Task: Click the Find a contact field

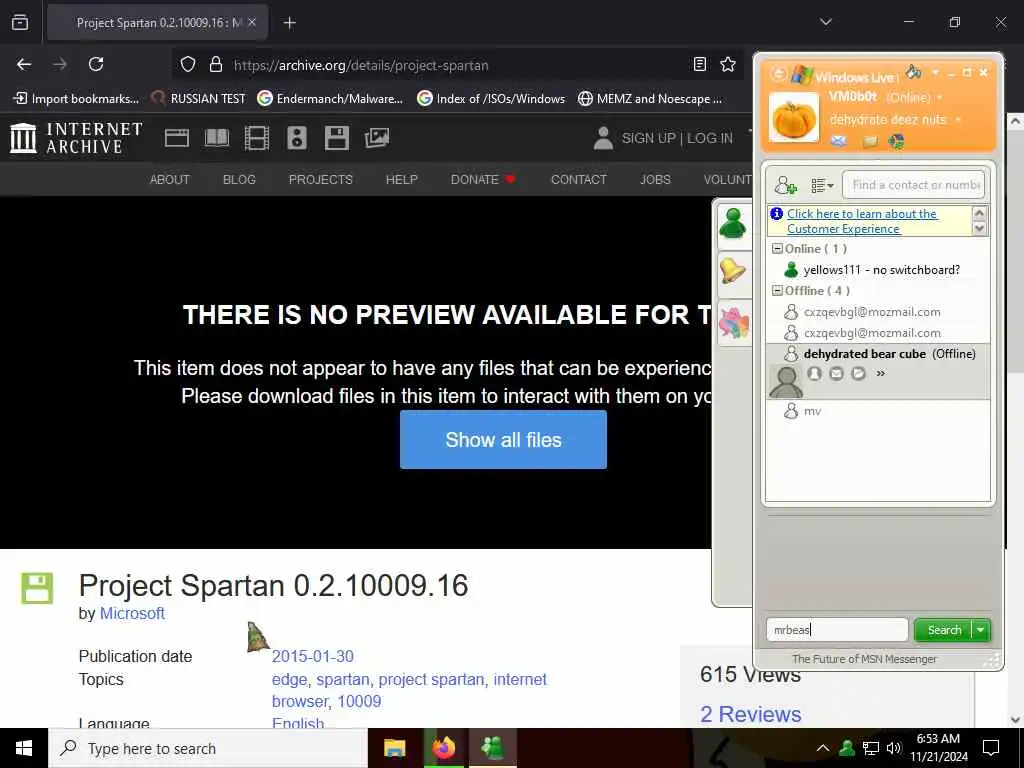Action: coord(914,185)
